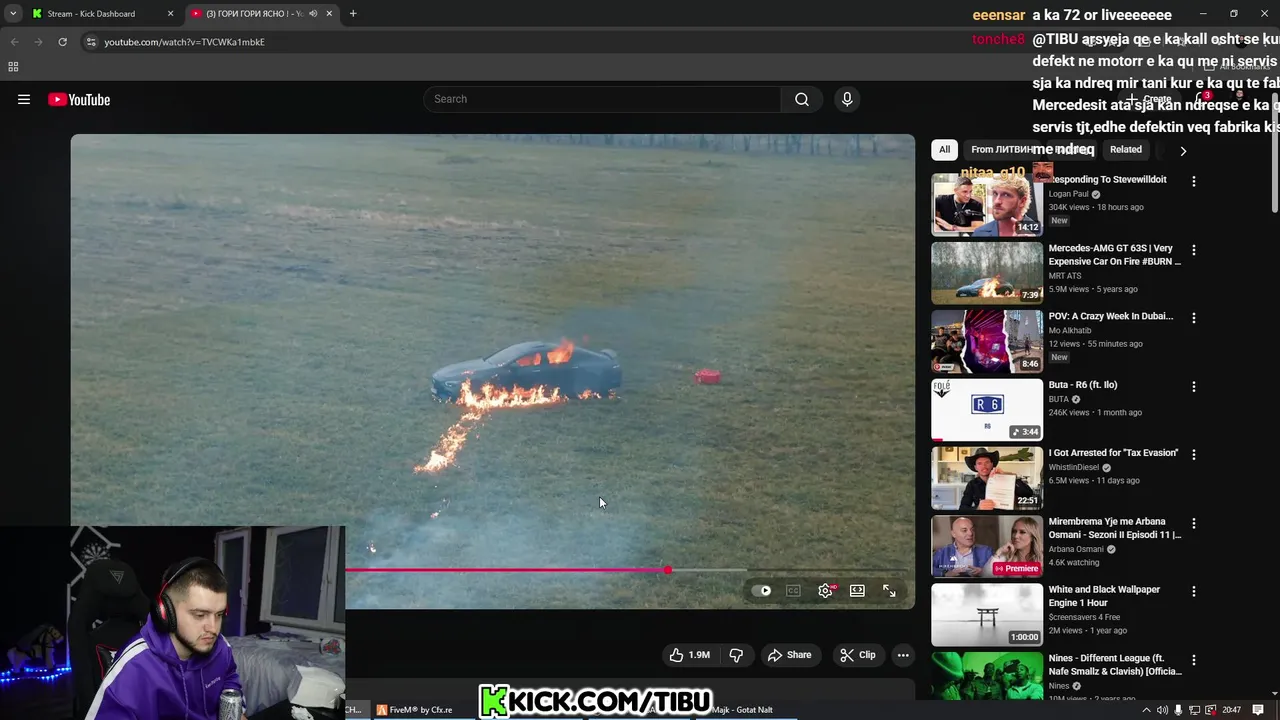
Task: Open options for 'POV: A Crazy Week' video
Action: pyautogui.click(x=1193, y=318)
